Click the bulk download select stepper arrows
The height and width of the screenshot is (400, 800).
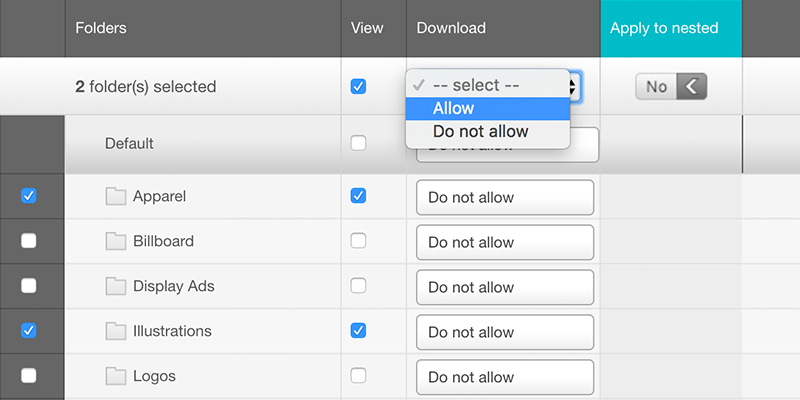click(x=574, y=86)
